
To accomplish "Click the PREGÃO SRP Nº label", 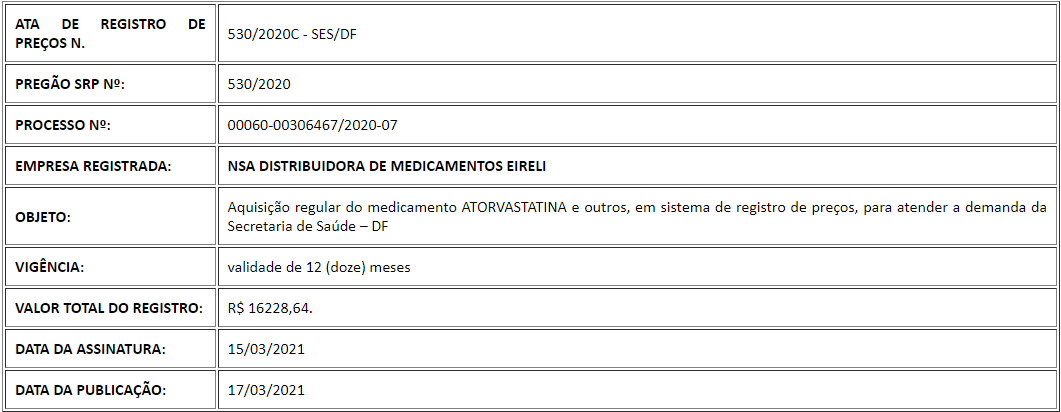I will point(71,85).
